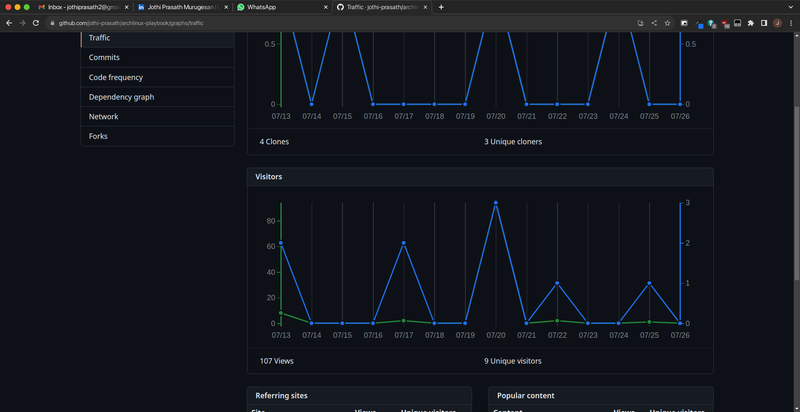Screen dimensions: 800x412
Task: Go back to previous page
Action: [9, 22]
